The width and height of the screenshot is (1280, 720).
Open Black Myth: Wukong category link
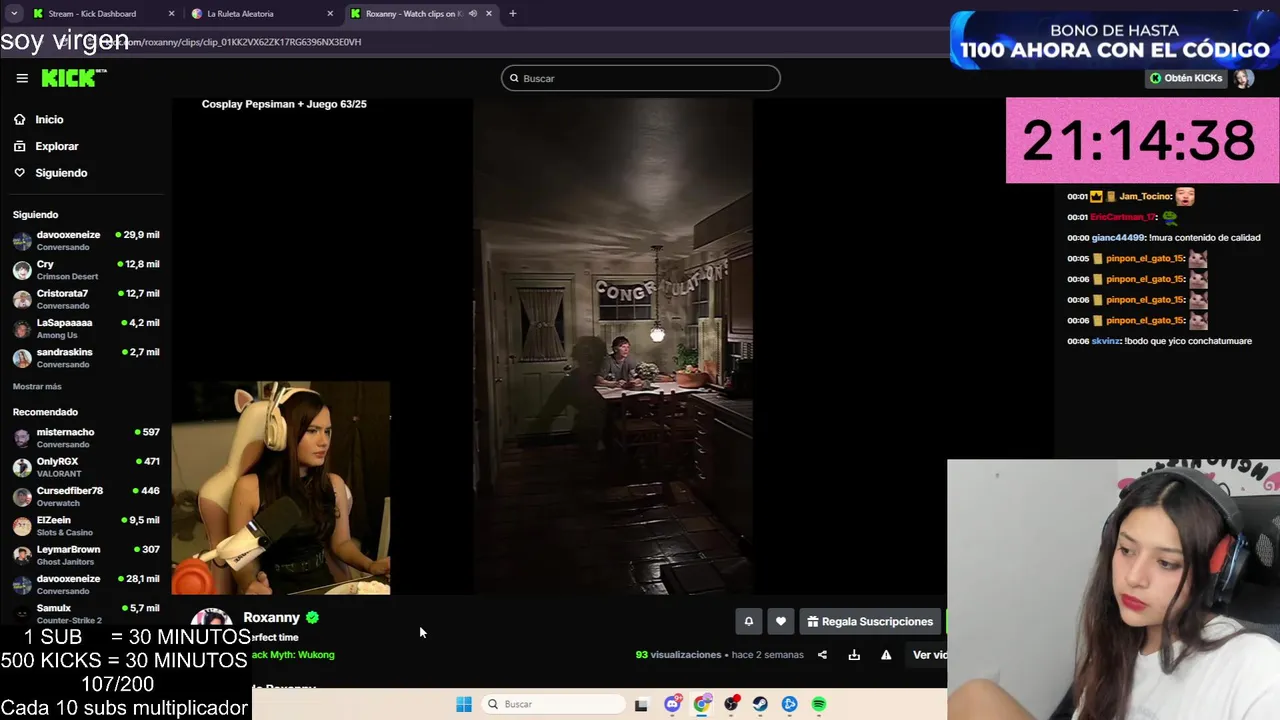tap(293, 655)
